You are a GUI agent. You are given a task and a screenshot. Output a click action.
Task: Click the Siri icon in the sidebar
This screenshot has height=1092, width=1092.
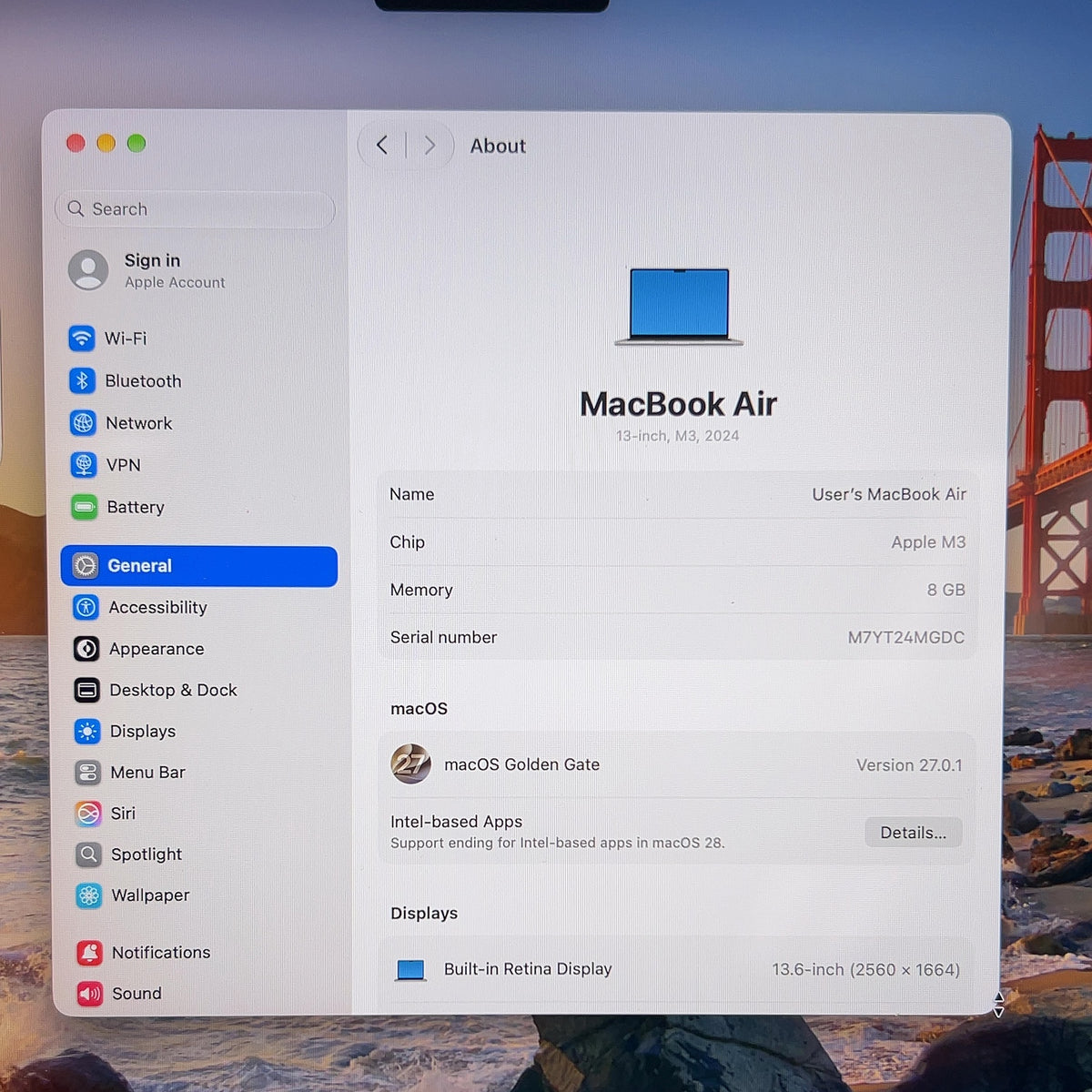click(88, 814)
